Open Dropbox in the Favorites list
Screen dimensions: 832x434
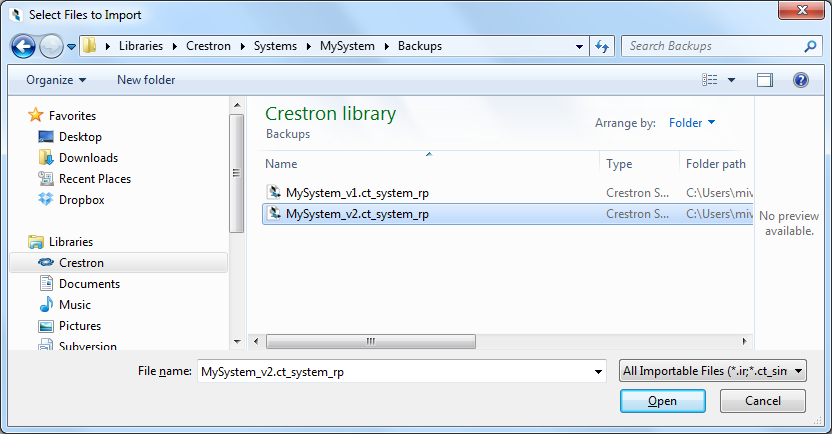pyautogui.click(x=82, y=200)
